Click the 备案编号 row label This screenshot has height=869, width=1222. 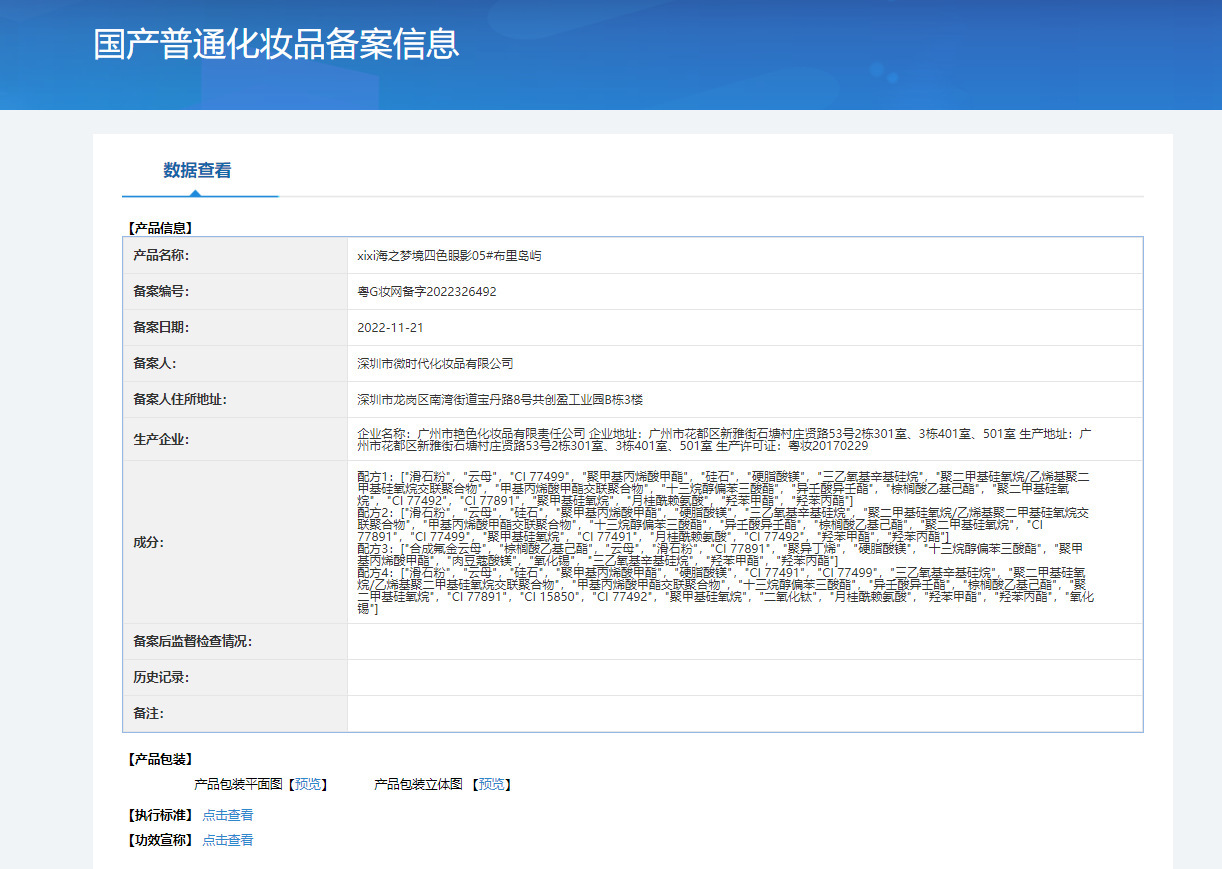161,291
